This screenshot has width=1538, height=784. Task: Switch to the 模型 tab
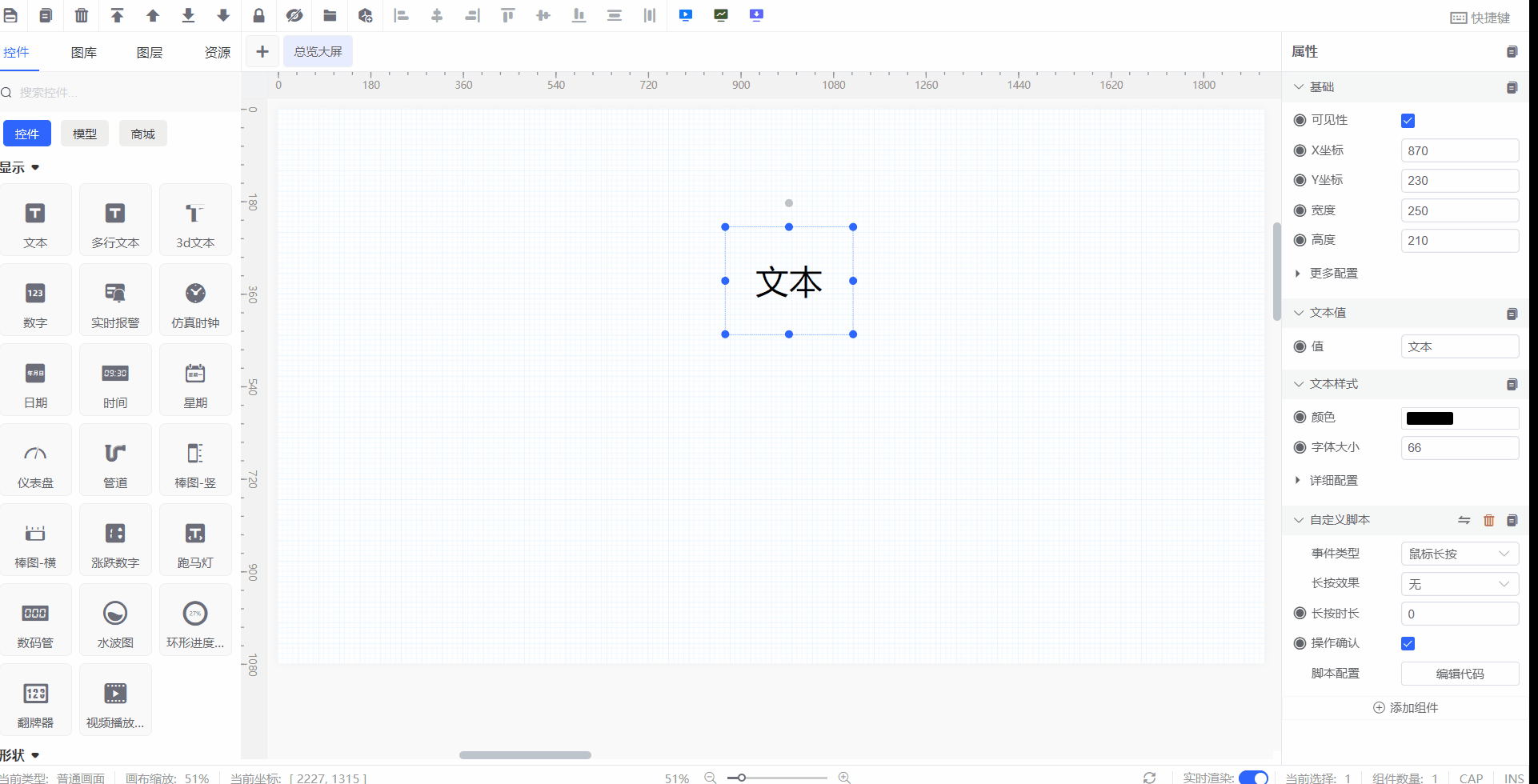pyautogui.click(x=85, y=134)
